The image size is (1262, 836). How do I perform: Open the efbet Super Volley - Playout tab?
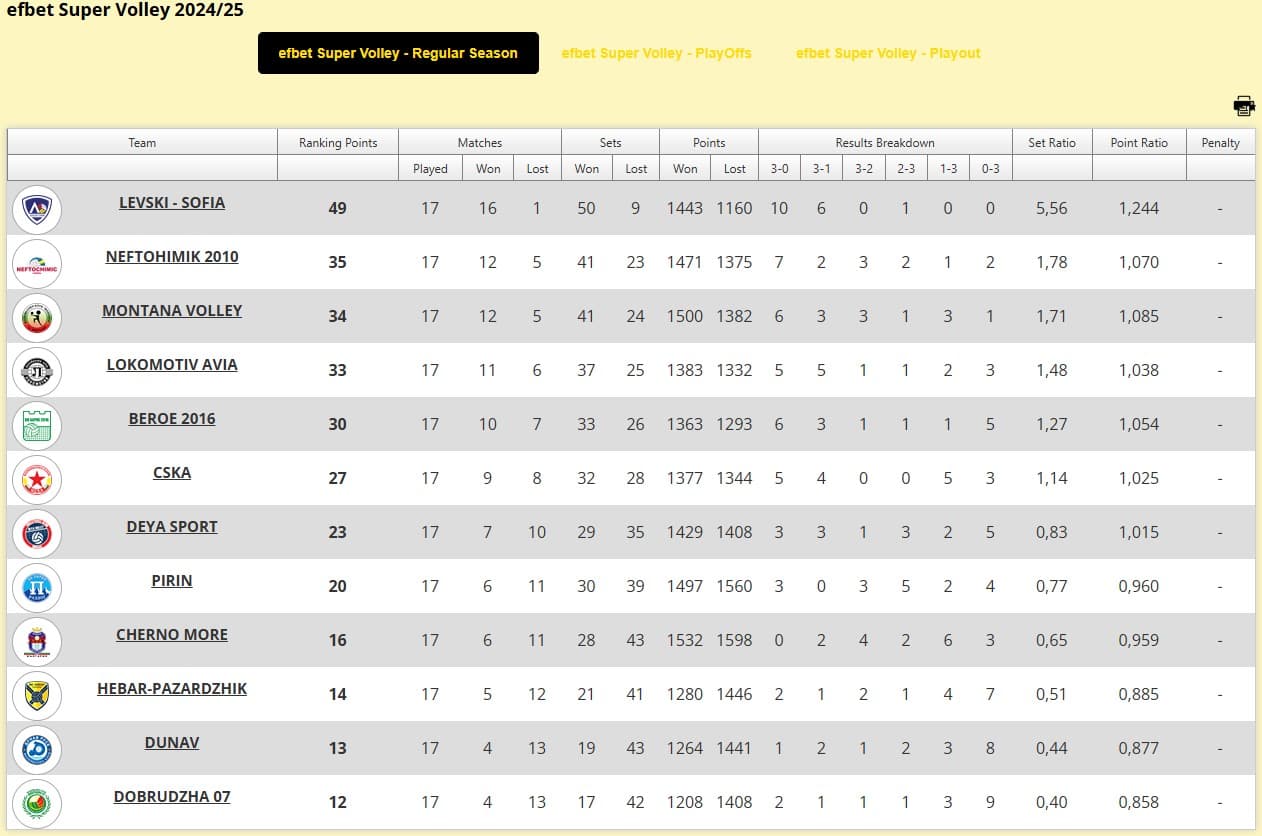[888, 53]
